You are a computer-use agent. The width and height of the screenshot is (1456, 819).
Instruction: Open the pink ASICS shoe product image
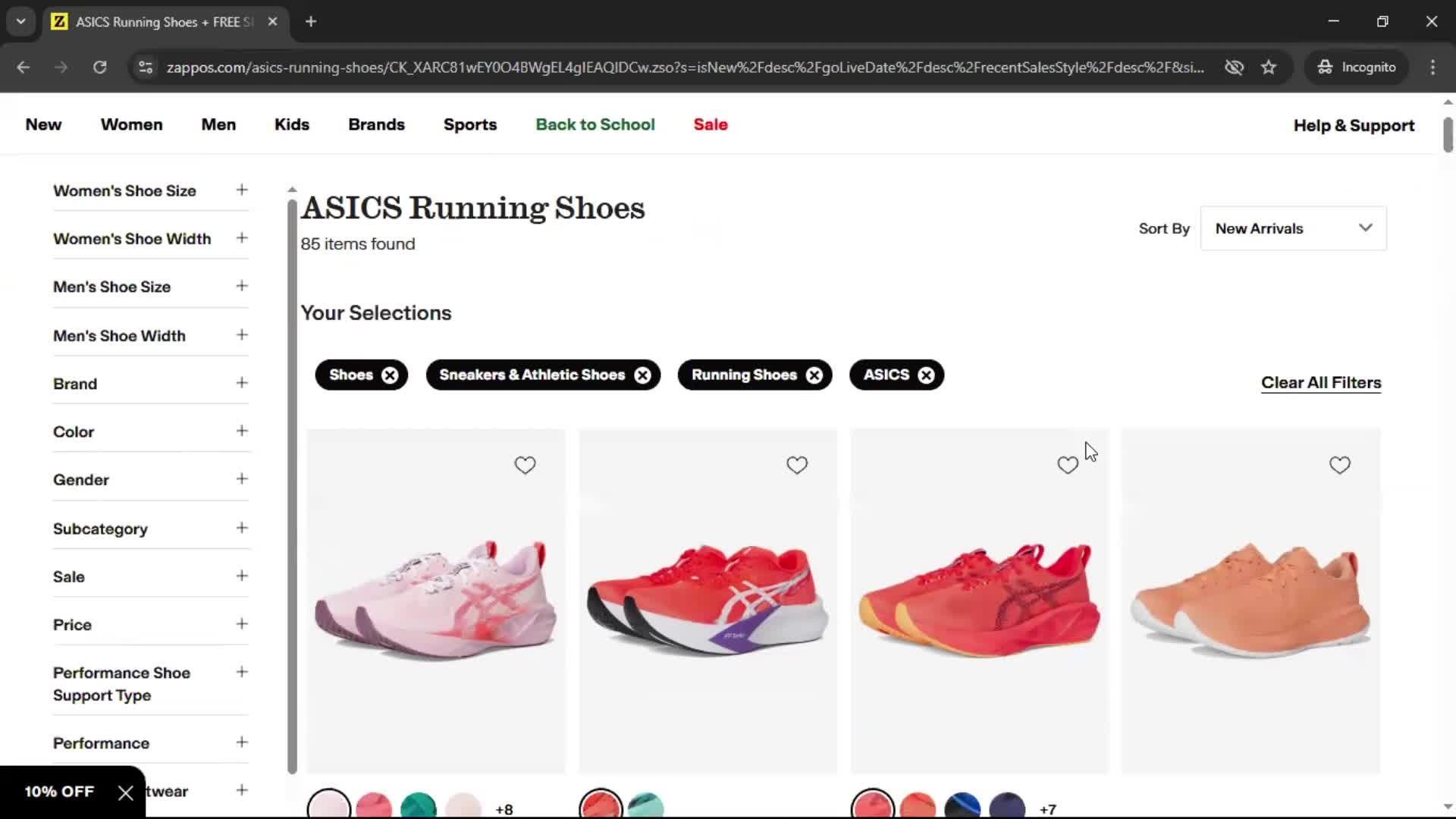[436, 601]
